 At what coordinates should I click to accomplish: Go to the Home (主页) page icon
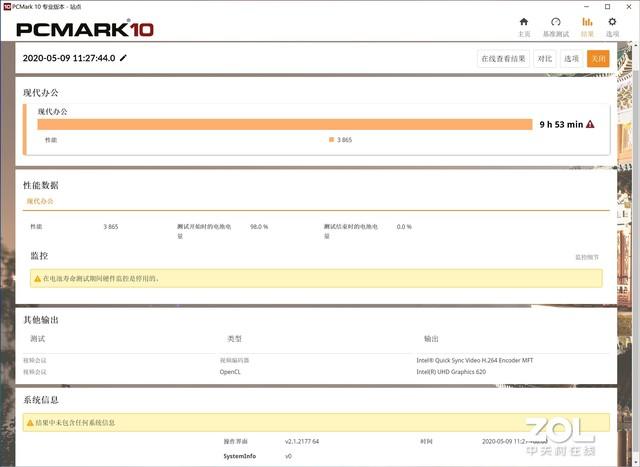(x=524, y=22)
